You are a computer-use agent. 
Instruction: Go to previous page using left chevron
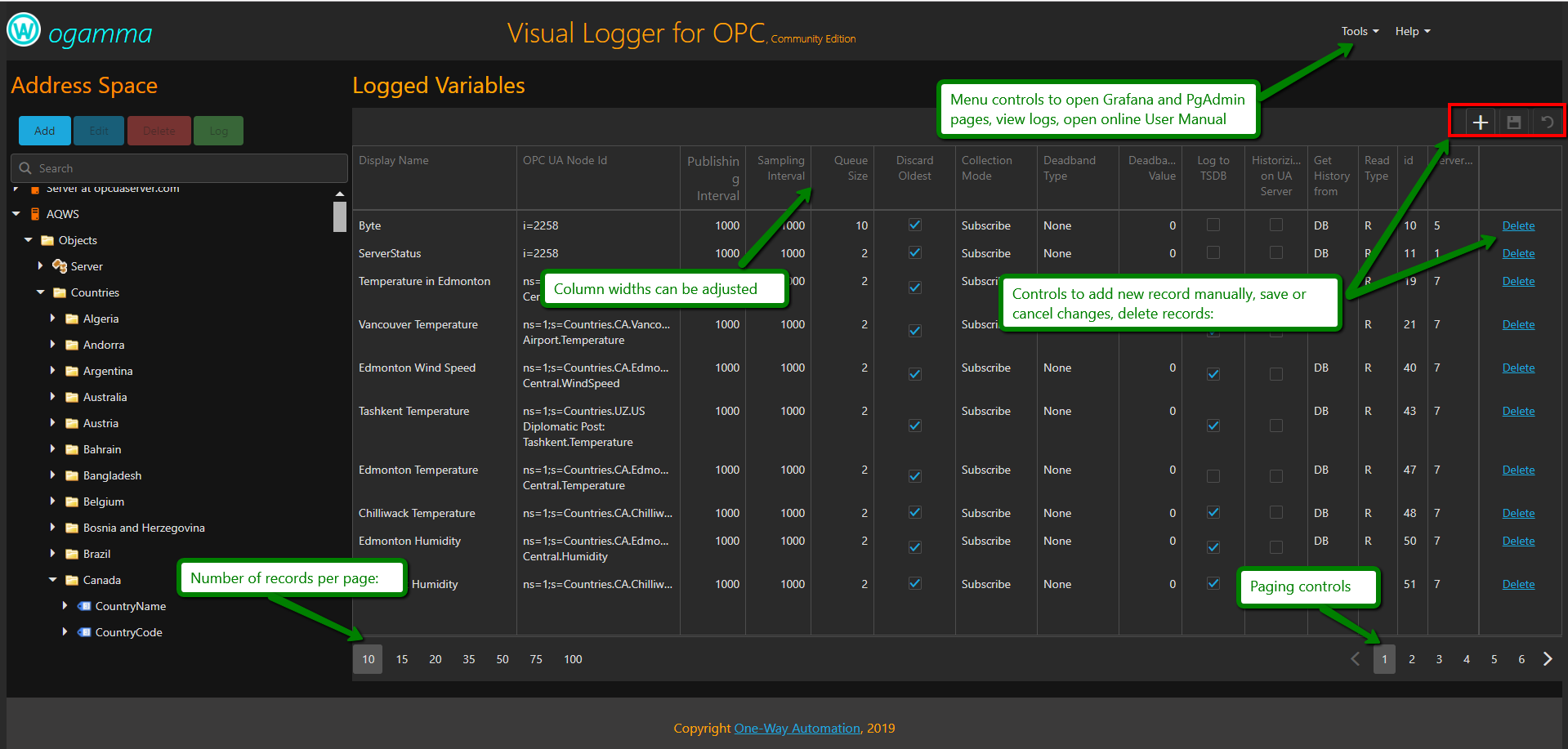point(1355,659)
